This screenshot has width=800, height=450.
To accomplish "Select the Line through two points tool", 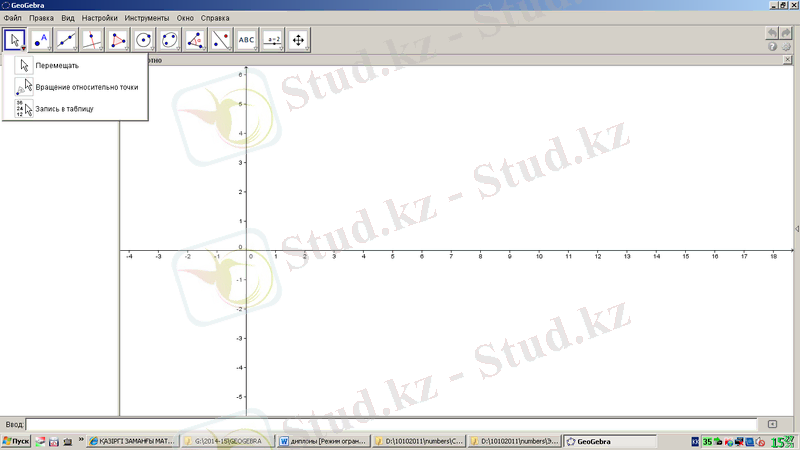I will (x=66, y=40).
